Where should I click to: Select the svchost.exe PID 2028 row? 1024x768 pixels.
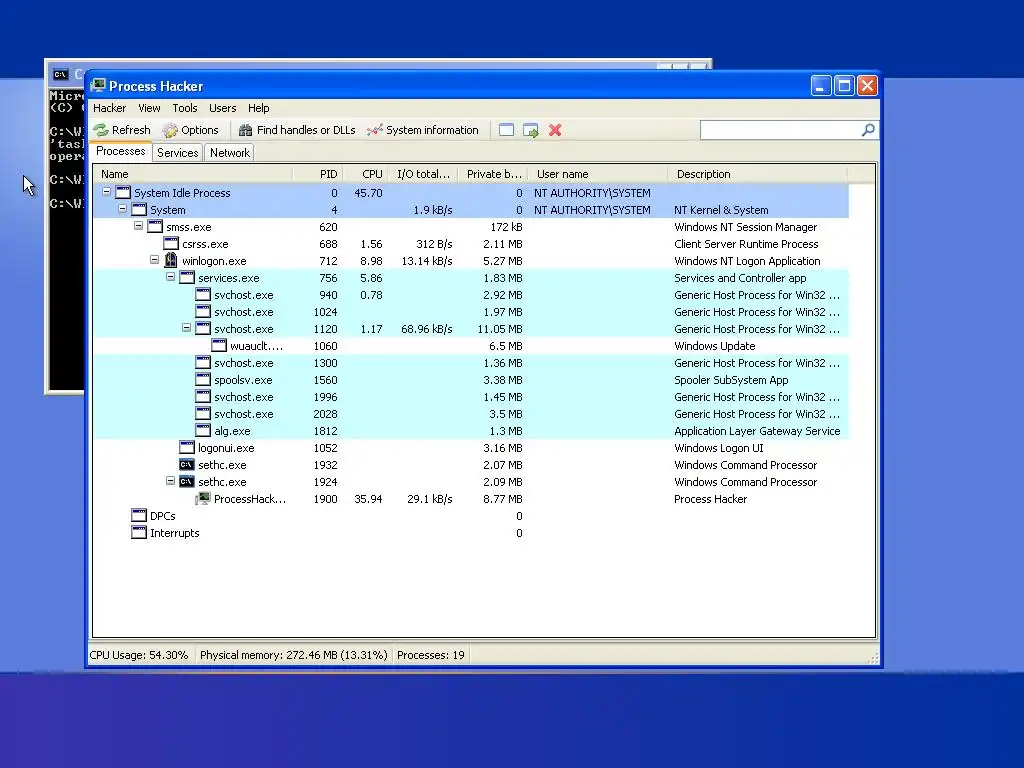pyautogui.click(x=471, y=413)
